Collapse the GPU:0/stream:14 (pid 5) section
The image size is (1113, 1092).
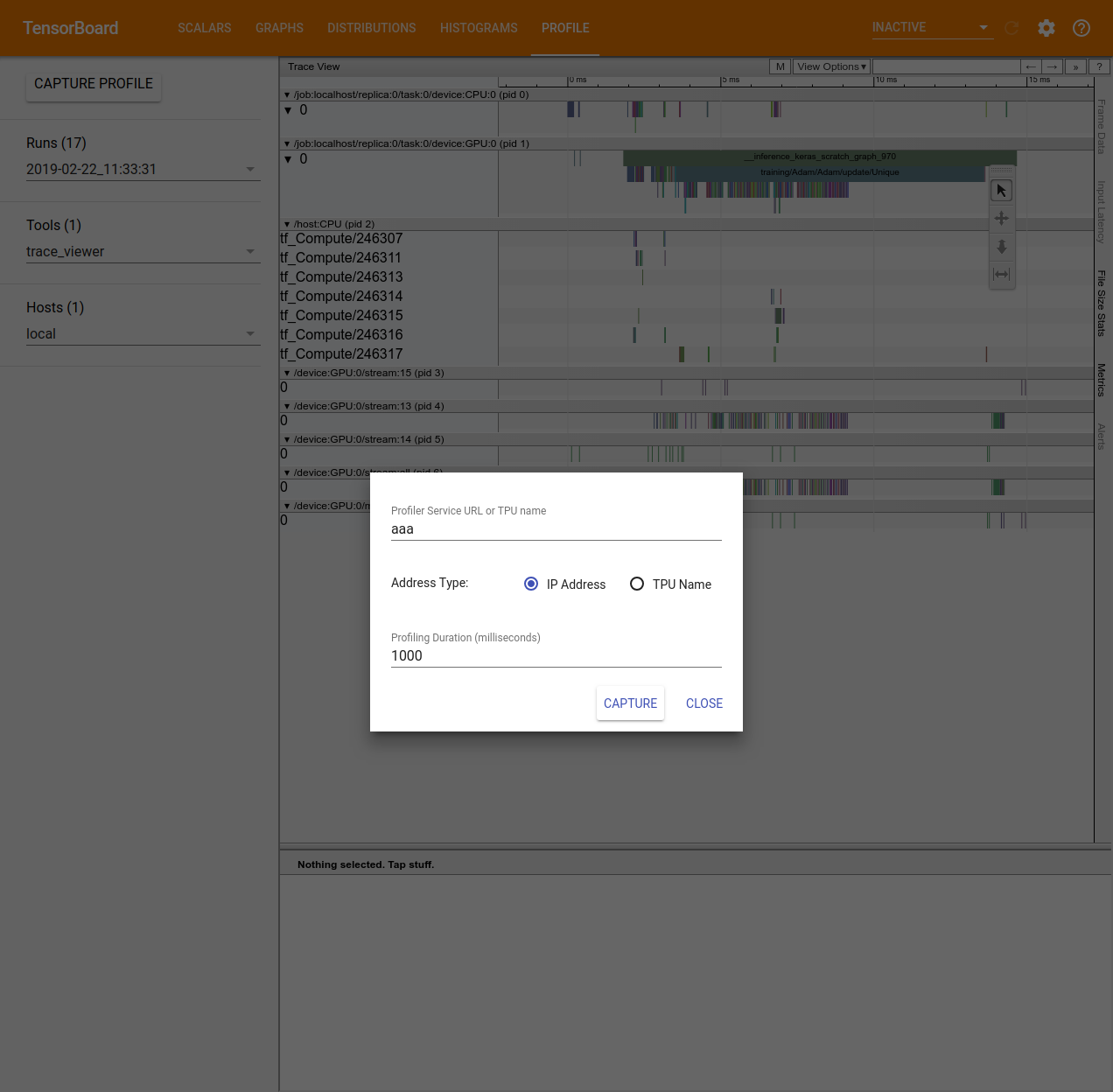287,439
